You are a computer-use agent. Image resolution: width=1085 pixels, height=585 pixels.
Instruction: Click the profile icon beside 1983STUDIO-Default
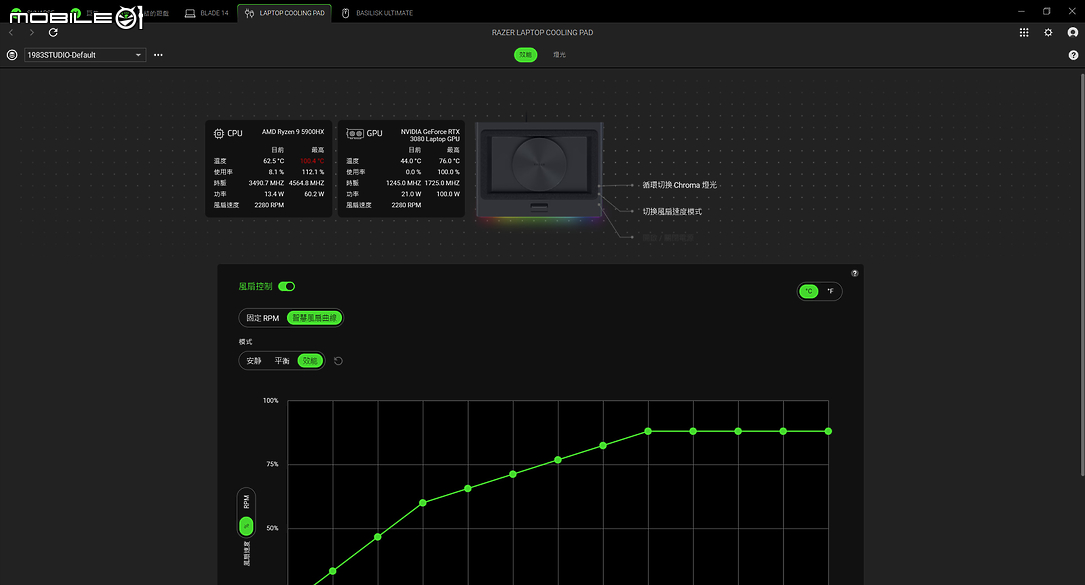[x=12, y=55]
